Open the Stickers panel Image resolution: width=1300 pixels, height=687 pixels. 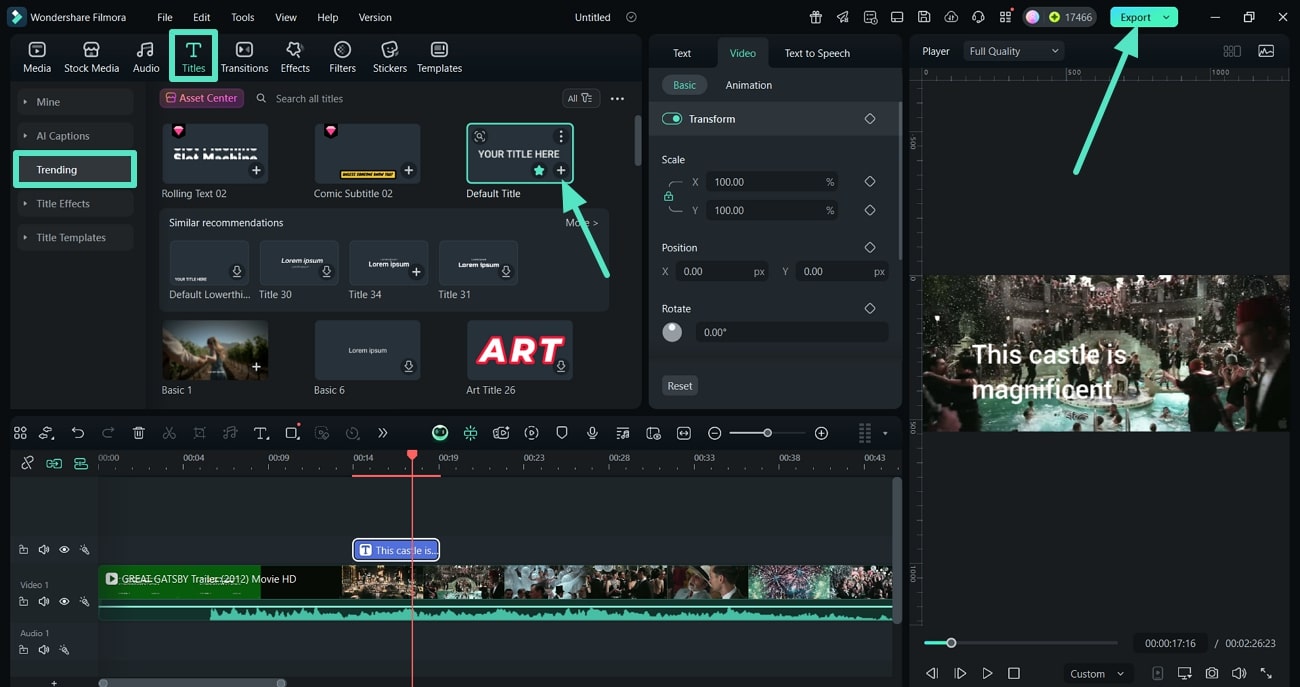(390, 57)
